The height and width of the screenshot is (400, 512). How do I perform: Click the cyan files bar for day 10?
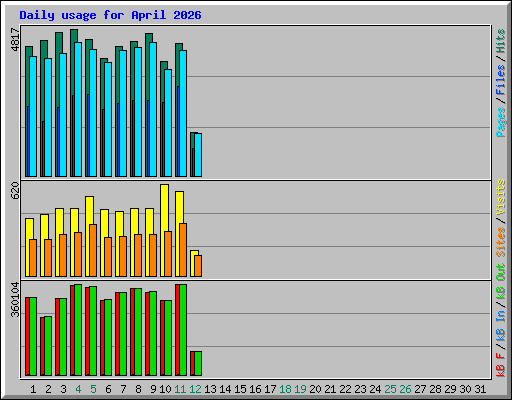point(168,123)
